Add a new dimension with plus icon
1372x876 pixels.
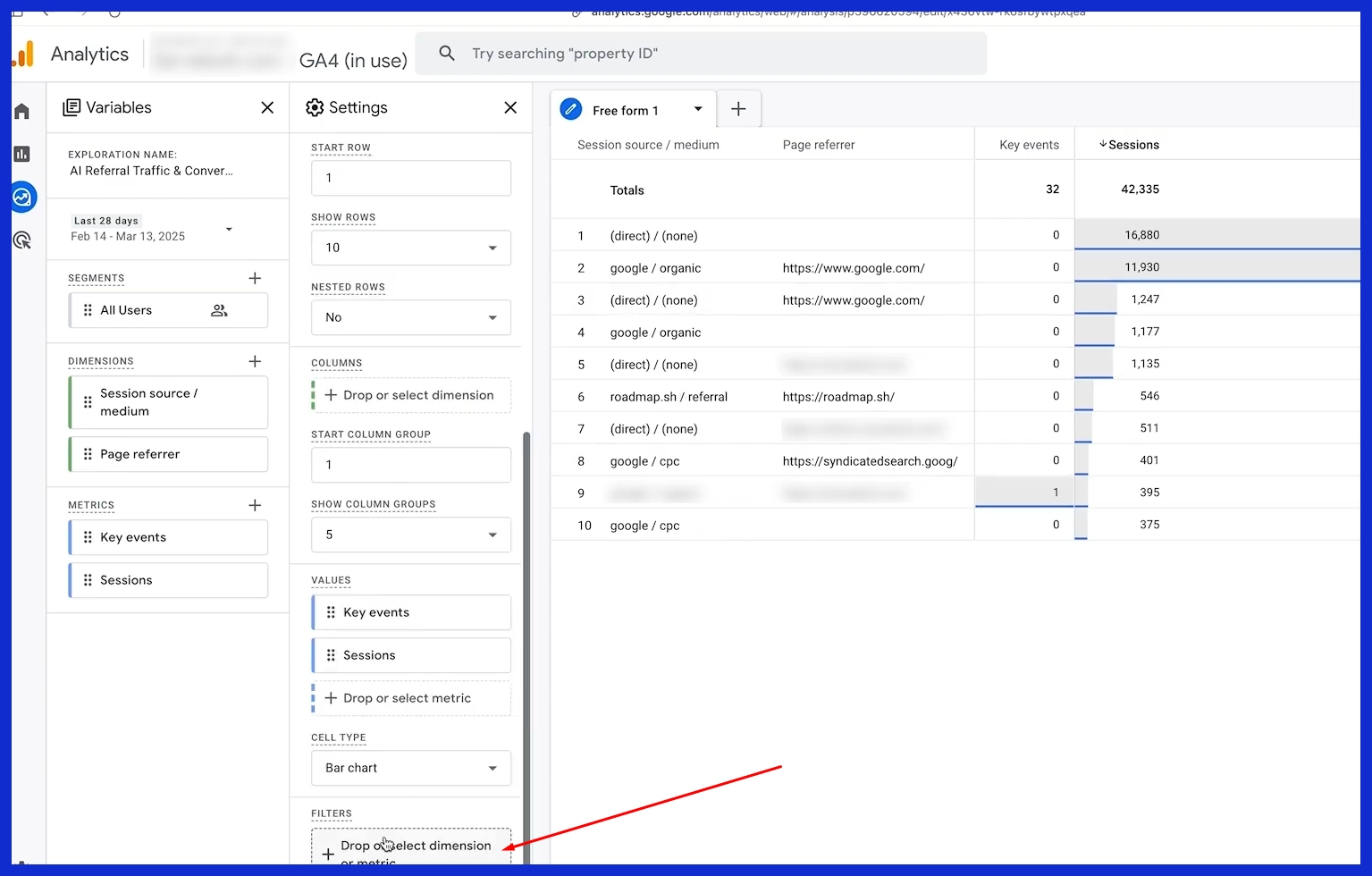(x=255, y=361)
